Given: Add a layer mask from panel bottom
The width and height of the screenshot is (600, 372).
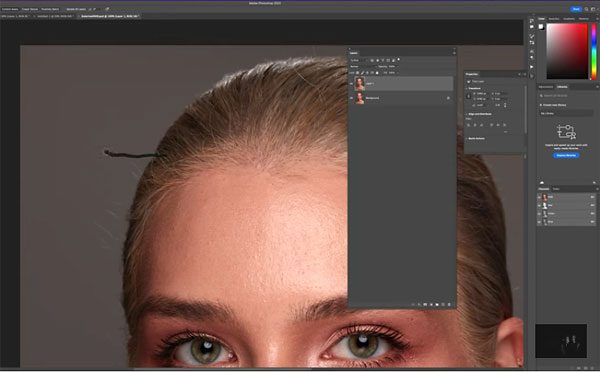Looking at the screenshot, I should click(x=425, y=305).
